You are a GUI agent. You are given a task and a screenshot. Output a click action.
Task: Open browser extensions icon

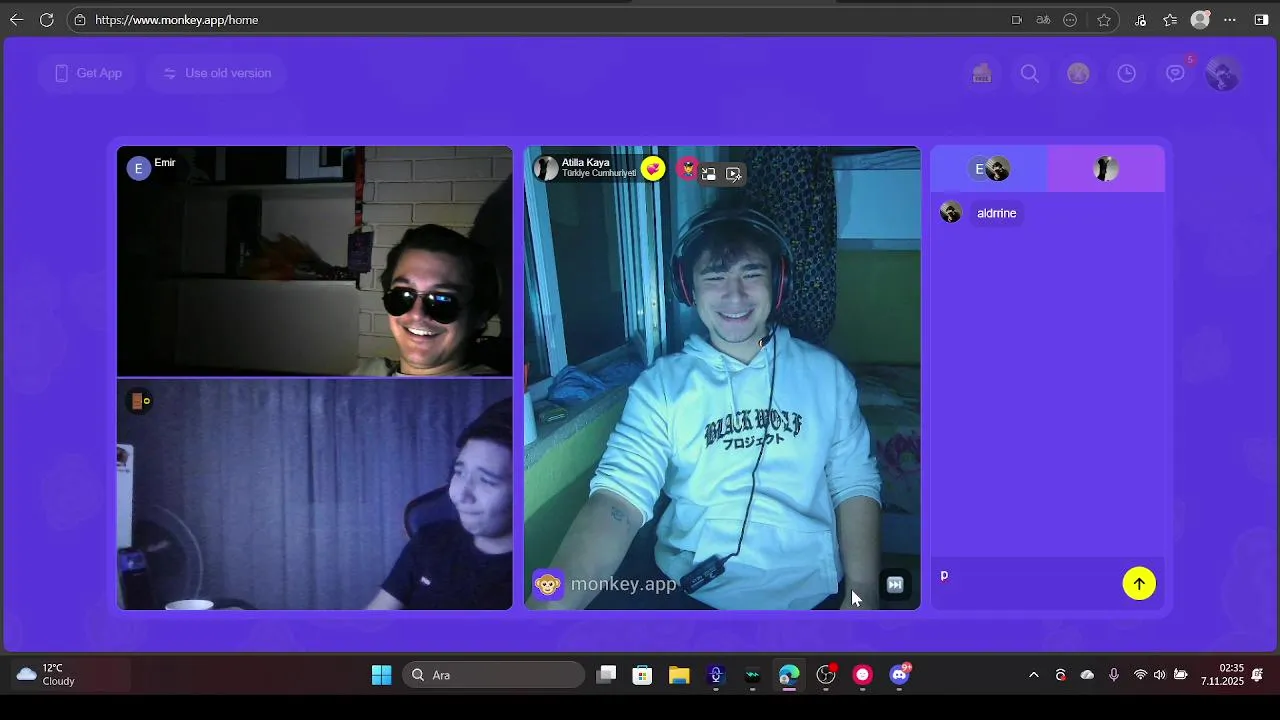(1141, 20)
